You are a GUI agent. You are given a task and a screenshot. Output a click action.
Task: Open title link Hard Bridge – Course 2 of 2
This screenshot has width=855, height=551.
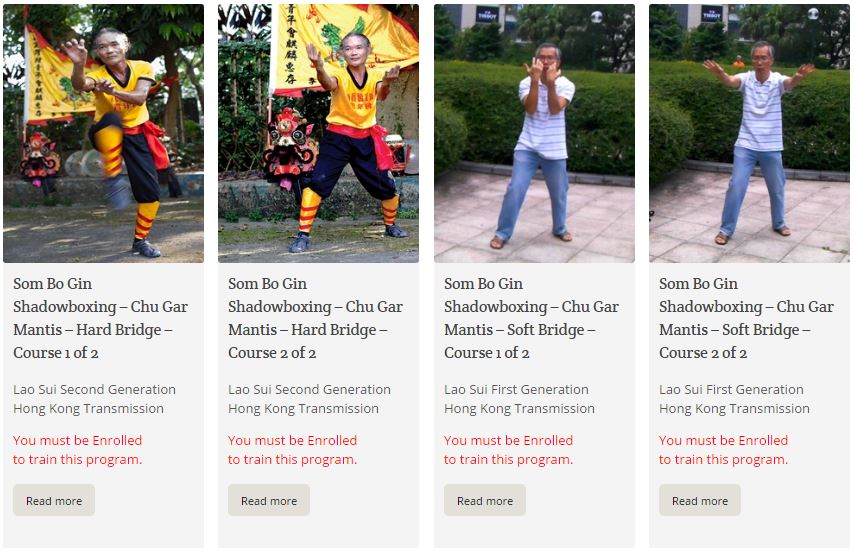315,318
